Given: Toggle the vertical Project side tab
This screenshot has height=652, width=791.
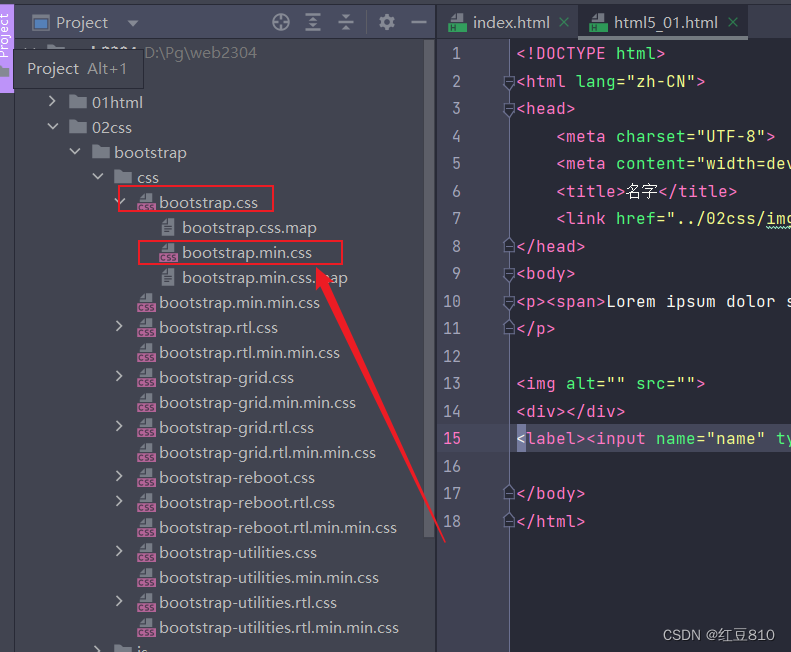Looking at the screenshot, I should tap(6, 49).
